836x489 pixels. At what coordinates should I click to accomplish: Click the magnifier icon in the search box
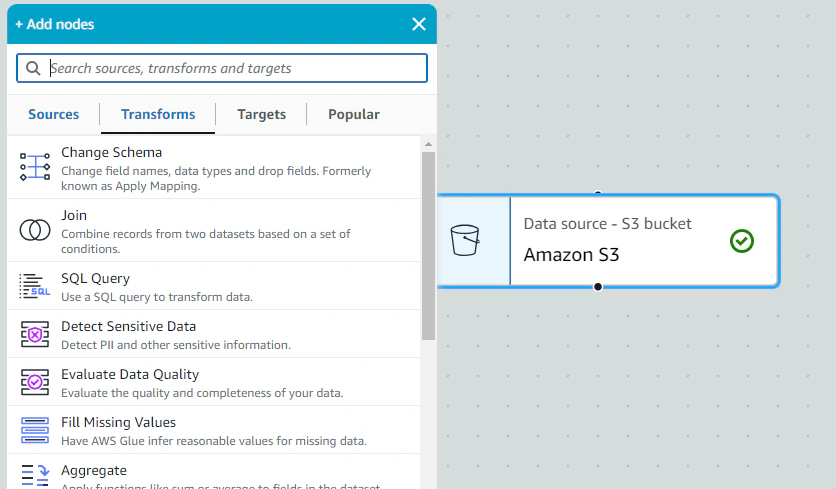click(x=33, y=68)
